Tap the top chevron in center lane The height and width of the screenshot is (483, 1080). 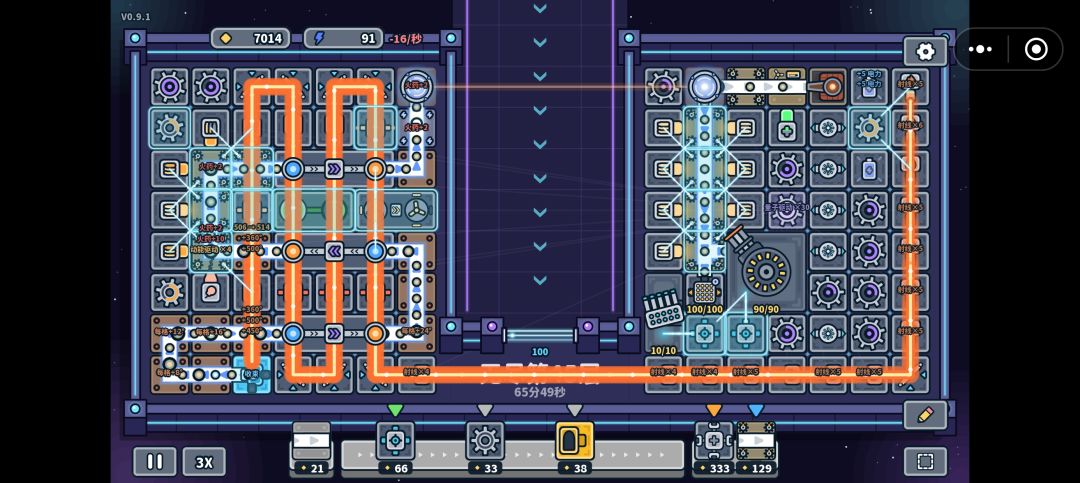[x=540, y=8]
